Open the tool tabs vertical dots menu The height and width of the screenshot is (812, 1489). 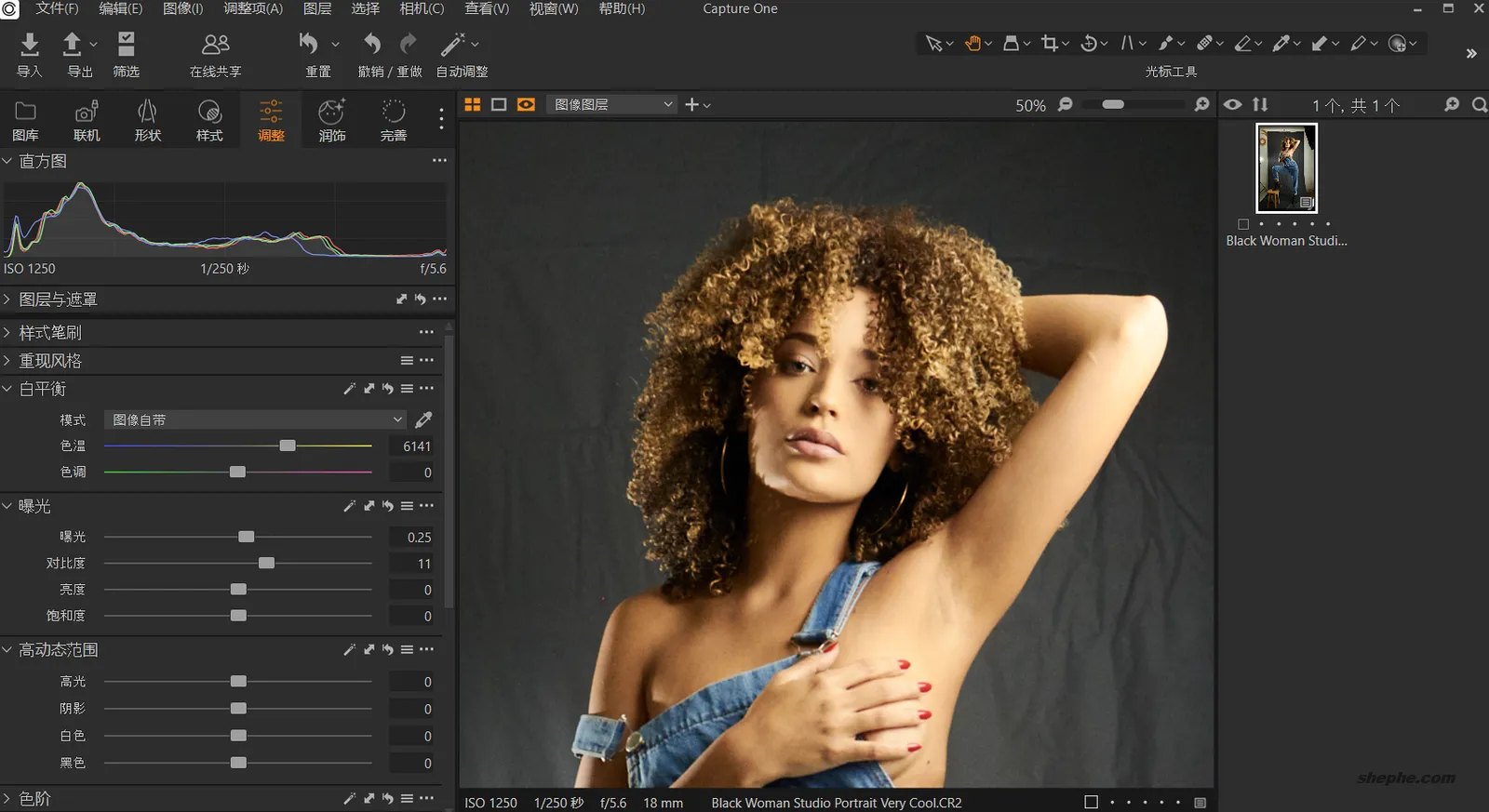click(441, 118)
